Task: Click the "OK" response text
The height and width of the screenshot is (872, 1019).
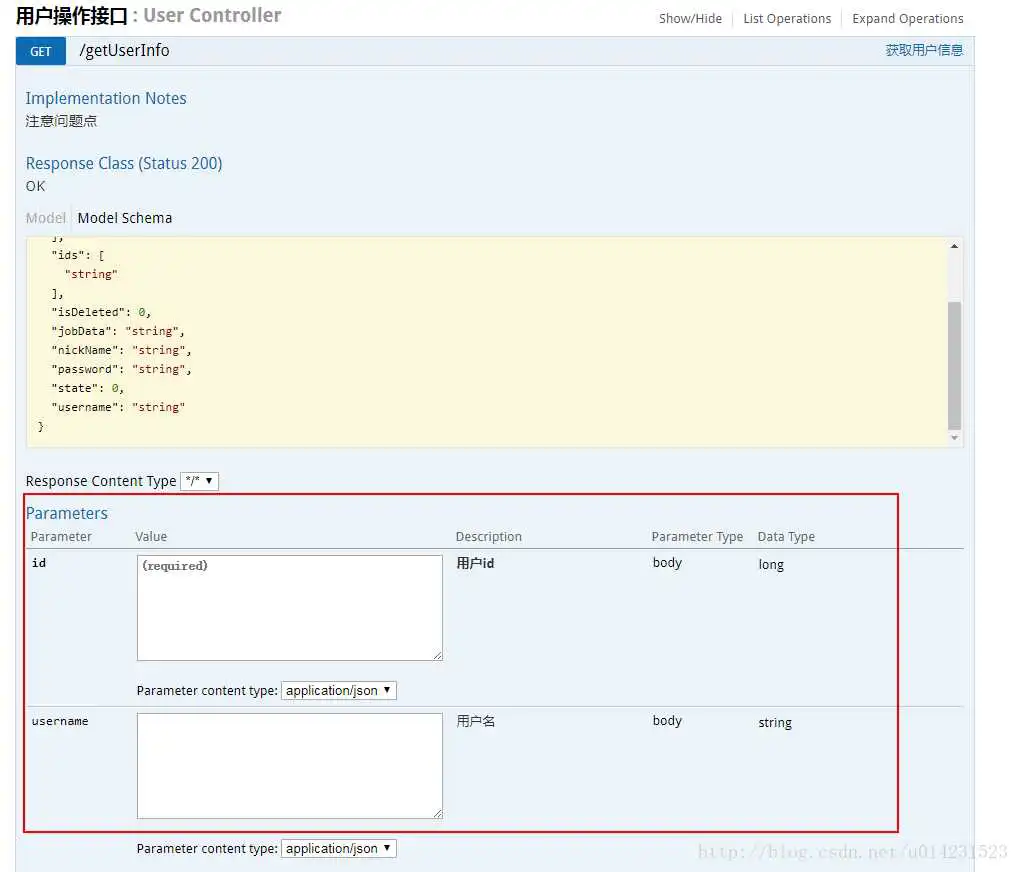Action: (x=36, y=186)
